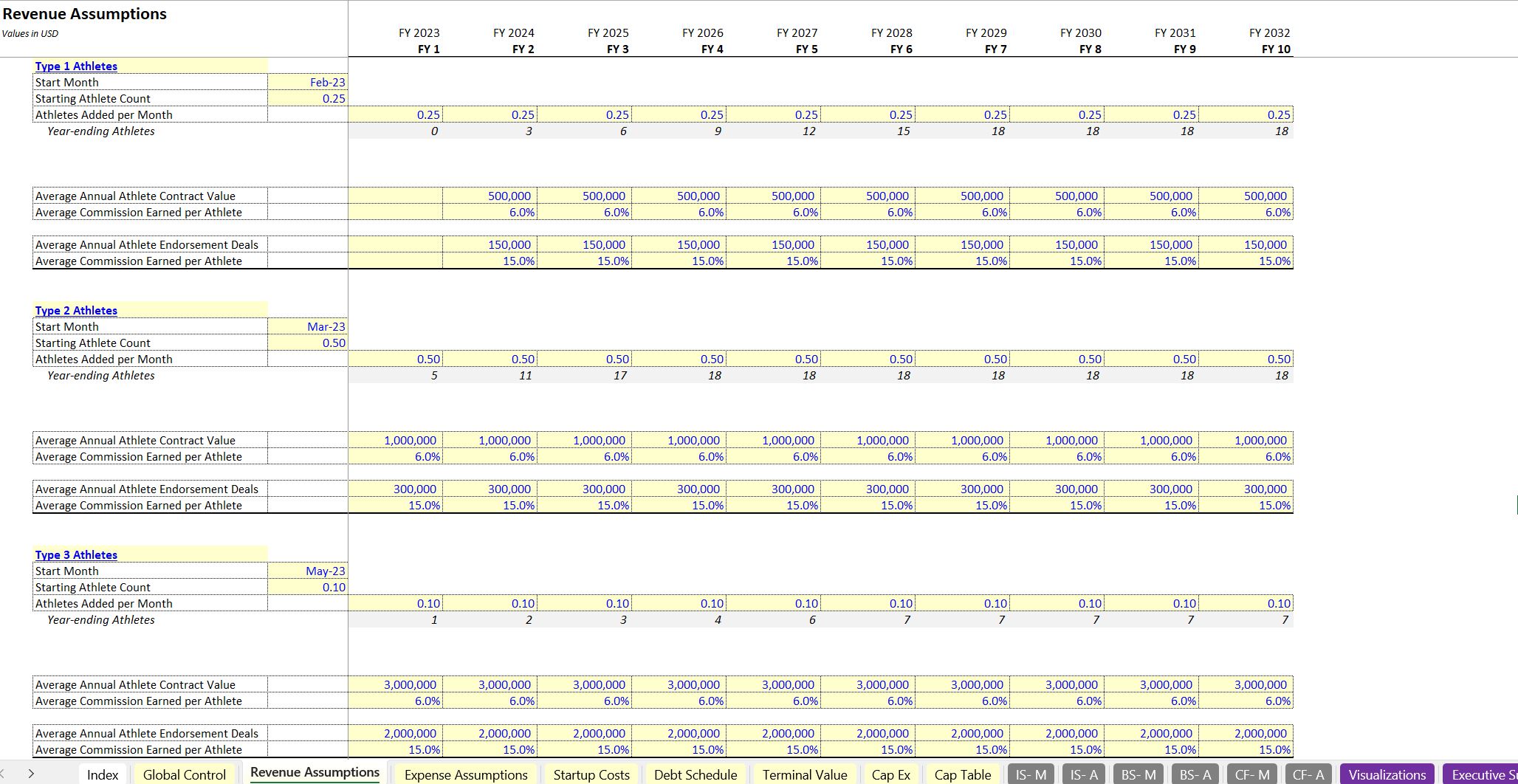This screenshot has width=1518, height=784.
Task: Switch to the Cap Table sheet
Action: pyautogui.click(x=962, y=774)
